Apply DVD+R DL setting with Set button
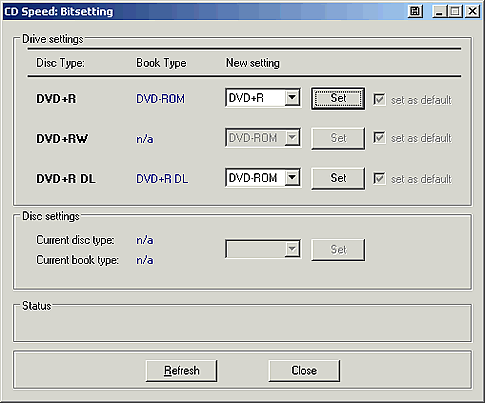The image size is (485, 403). pyautogui.click(x=338, y=178)
